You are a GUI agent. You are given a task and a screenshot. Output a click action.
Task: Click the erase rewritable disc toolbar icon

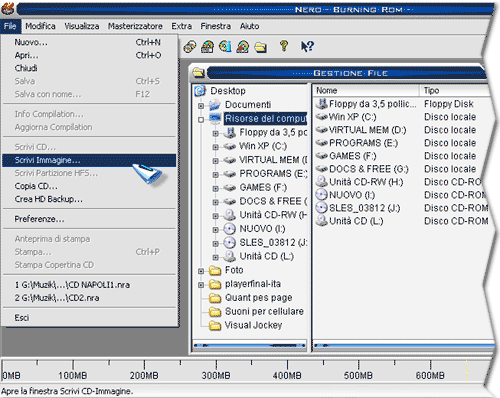pyautogui.click(x=243, y=47)
